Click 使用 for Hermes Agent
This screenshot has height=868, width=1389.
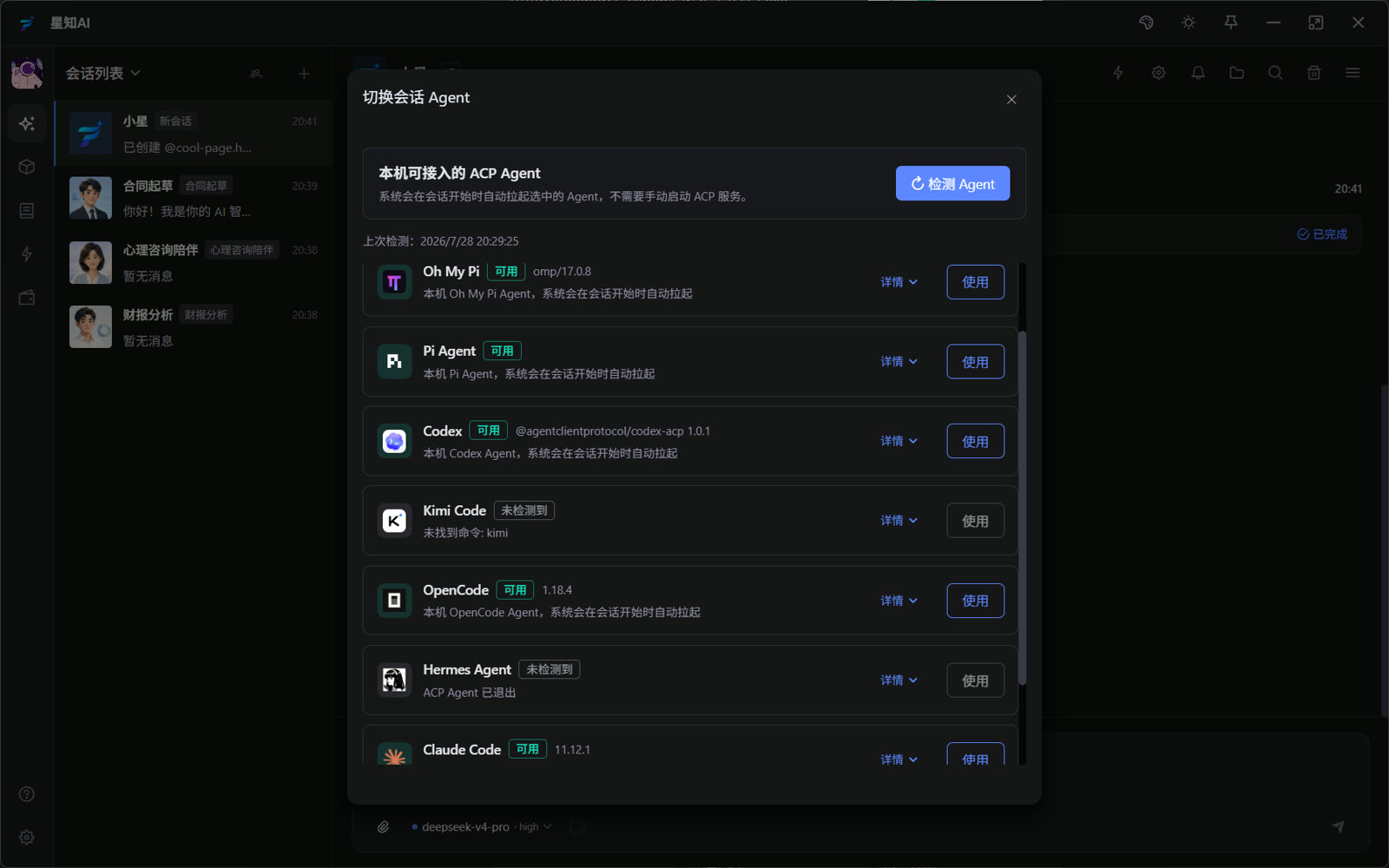click(975, 681)
